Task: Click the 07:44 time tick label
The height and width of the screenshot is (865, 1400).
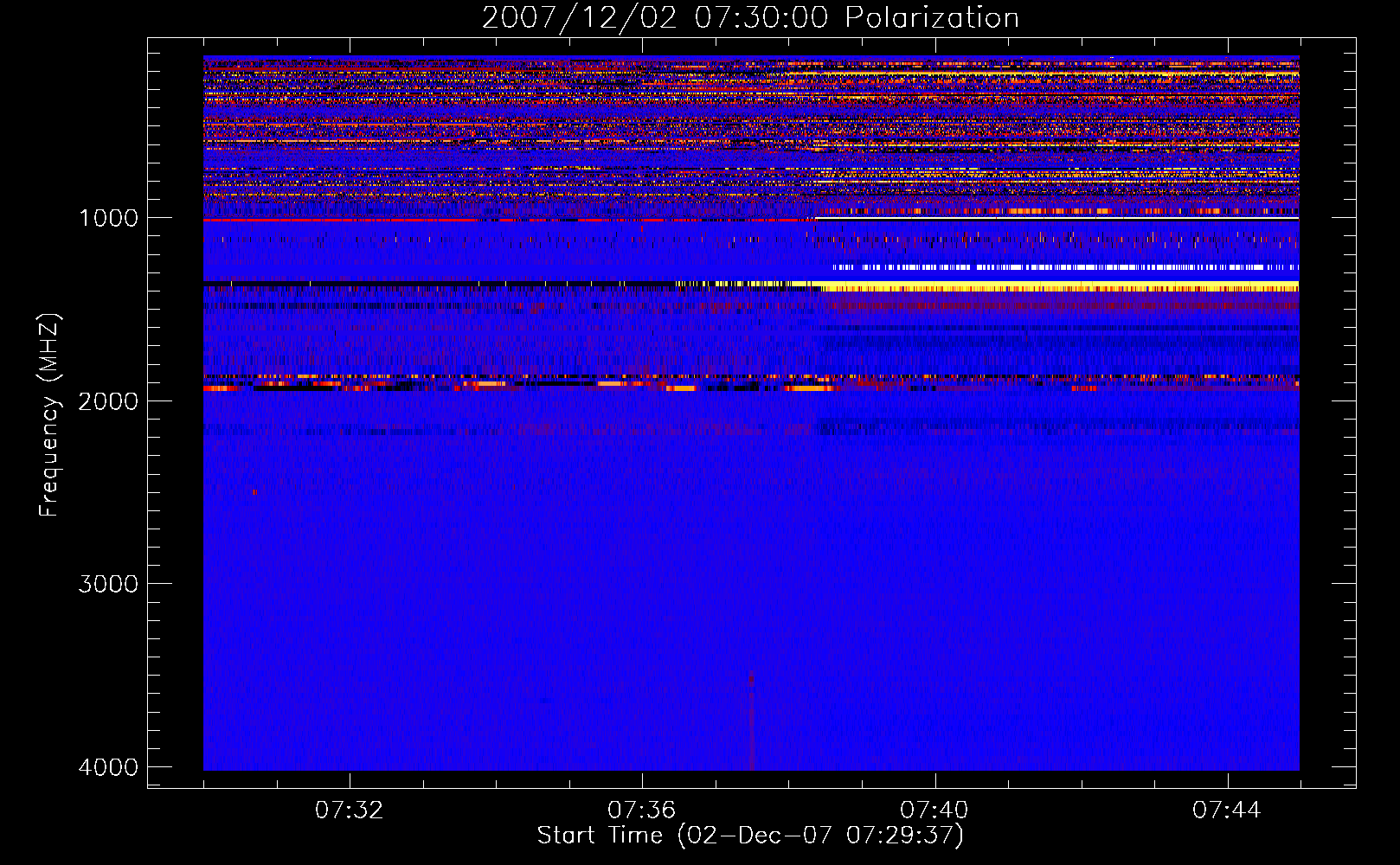Action: point(1227,811)
